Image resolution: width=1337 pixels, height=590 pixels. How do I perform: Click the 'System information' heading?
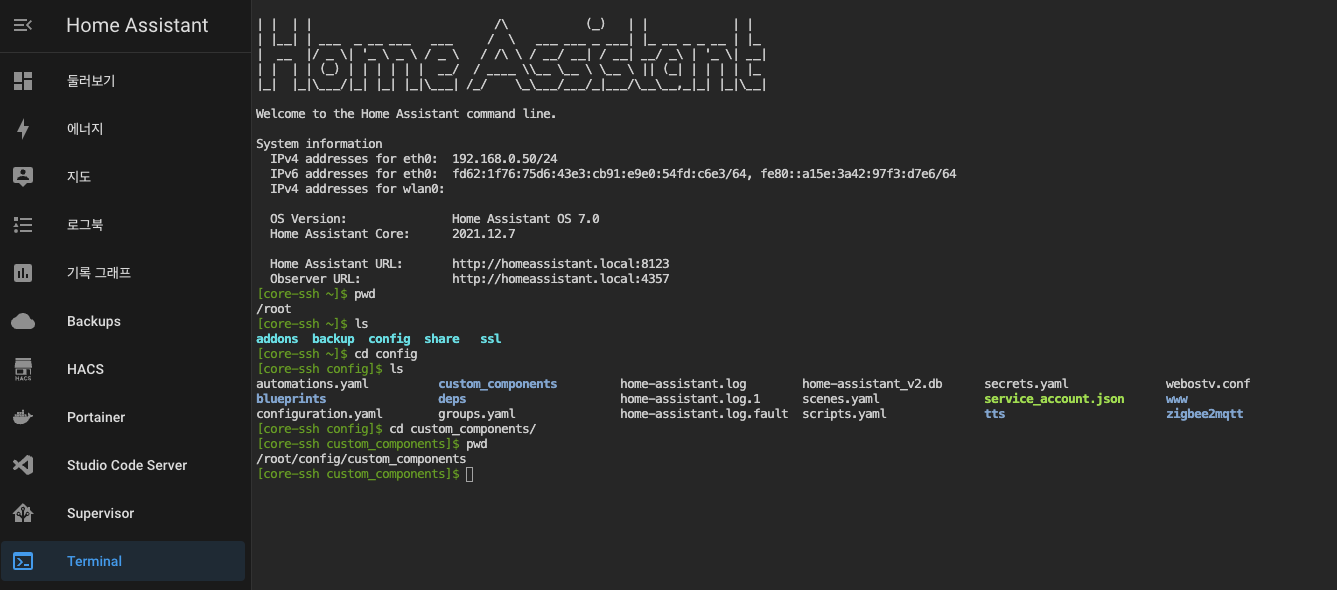[319, 144]
